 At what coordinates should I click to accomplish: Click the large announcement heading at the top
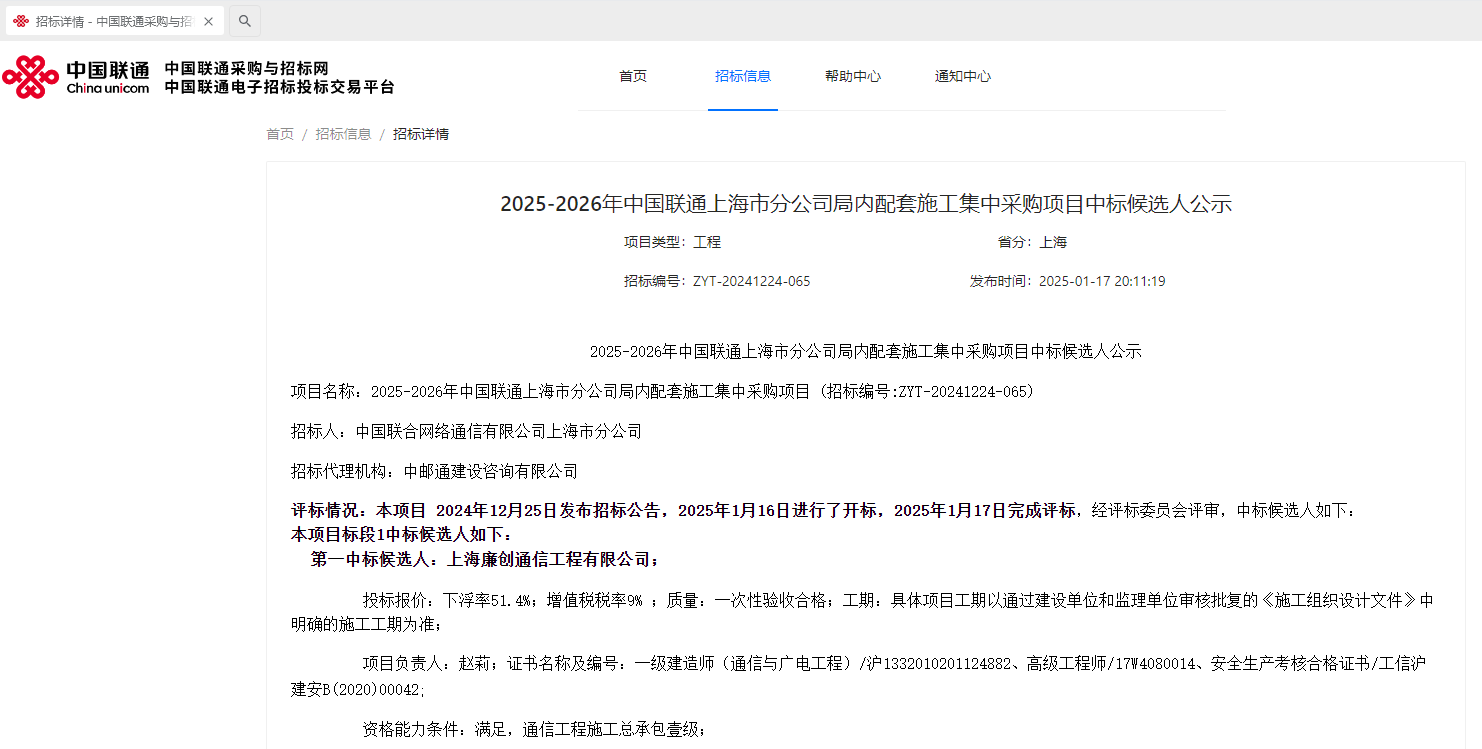click(866, 204)
